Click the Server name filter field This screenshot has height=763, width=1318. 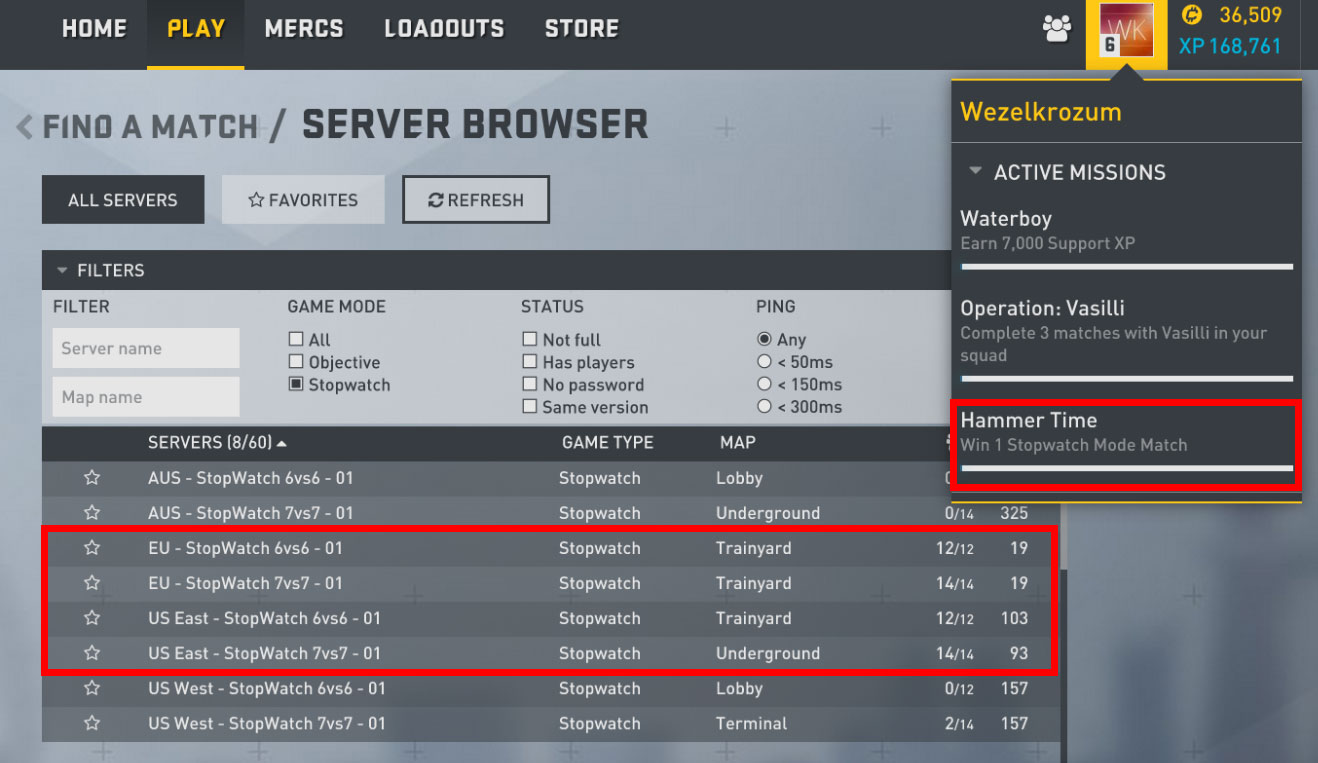click(146, 348)
